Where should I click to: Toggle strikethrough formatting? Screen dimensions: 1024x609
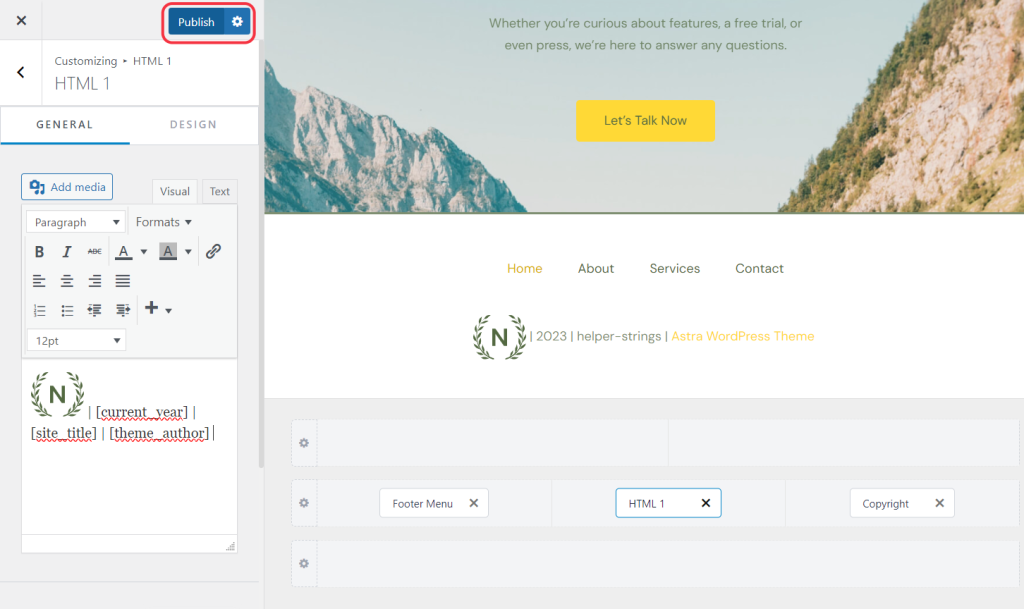(x=95, y=251)
